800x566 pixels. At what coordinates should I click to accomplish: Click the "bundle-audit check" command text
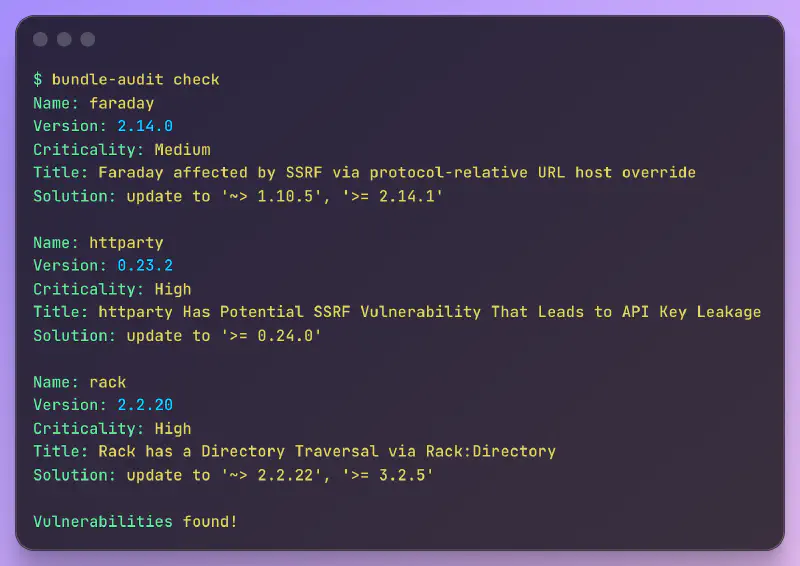click(x=135, y=79)
